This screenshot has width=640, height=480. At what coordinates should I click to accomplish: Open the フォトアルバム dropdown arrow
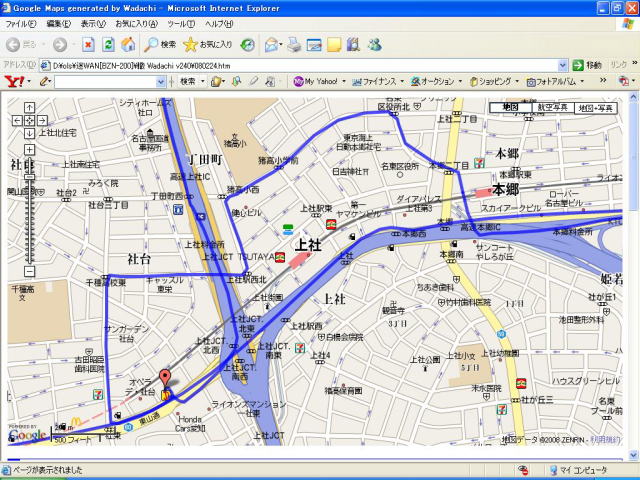click(x=582, y=82)
